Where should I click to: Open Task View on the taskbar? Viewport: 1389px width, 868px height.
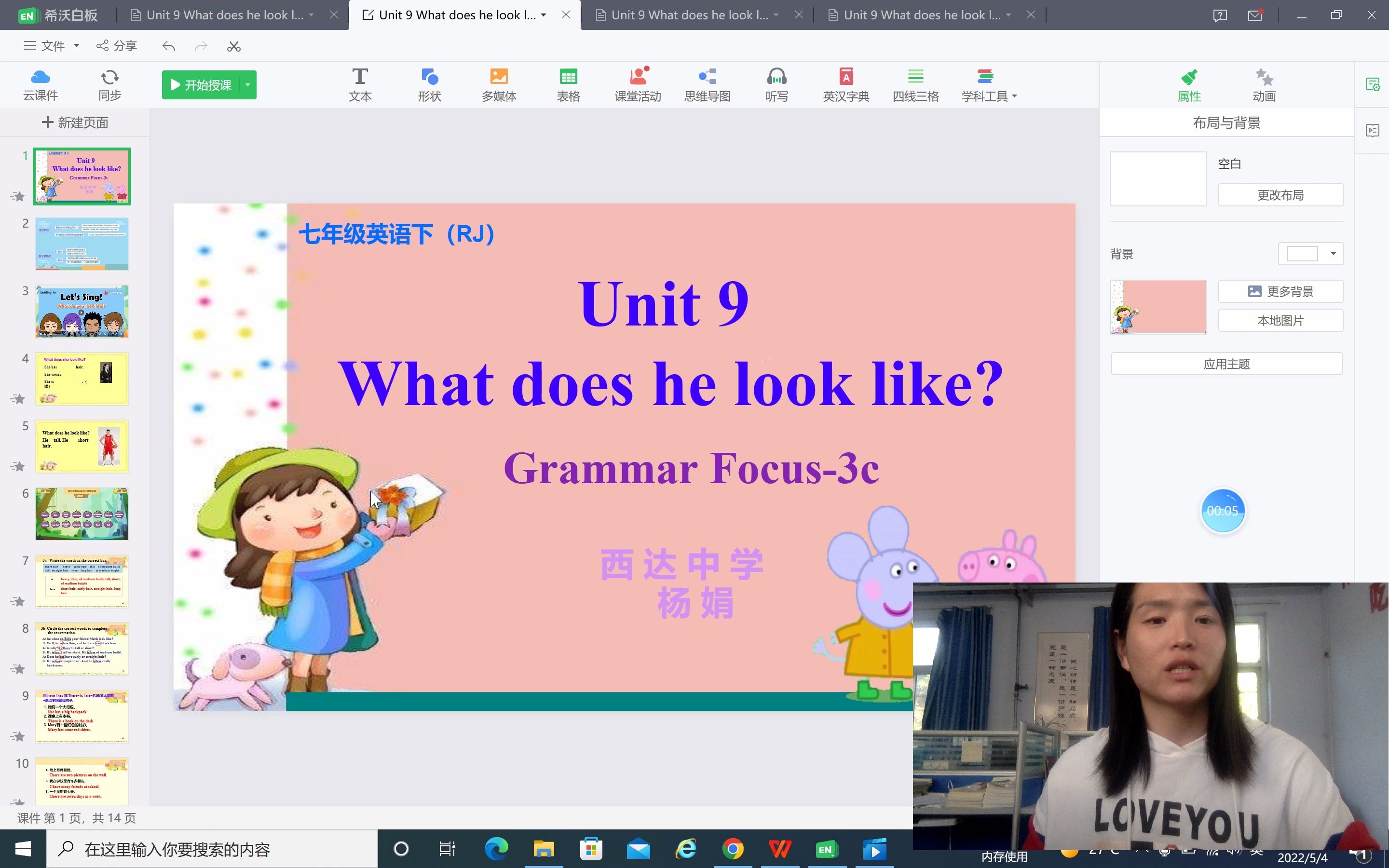447,849
